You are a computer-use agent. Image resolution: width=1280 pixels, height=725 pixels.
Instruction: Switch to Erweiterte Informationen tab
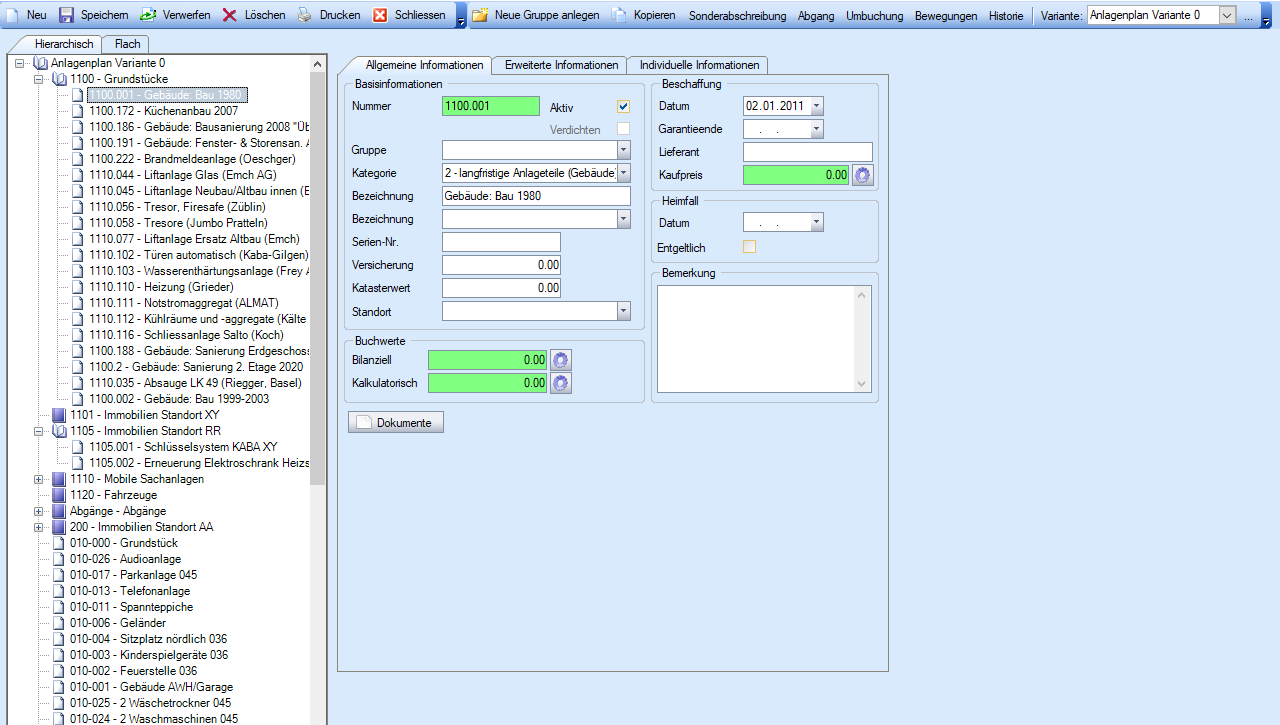click(561, 65)
